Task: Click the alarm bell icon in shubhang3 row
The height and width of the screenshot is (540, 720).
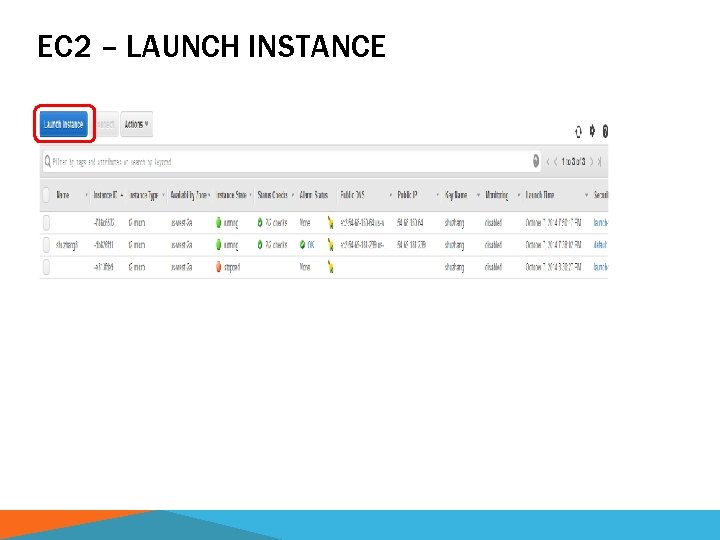Action: coord(330,245)
